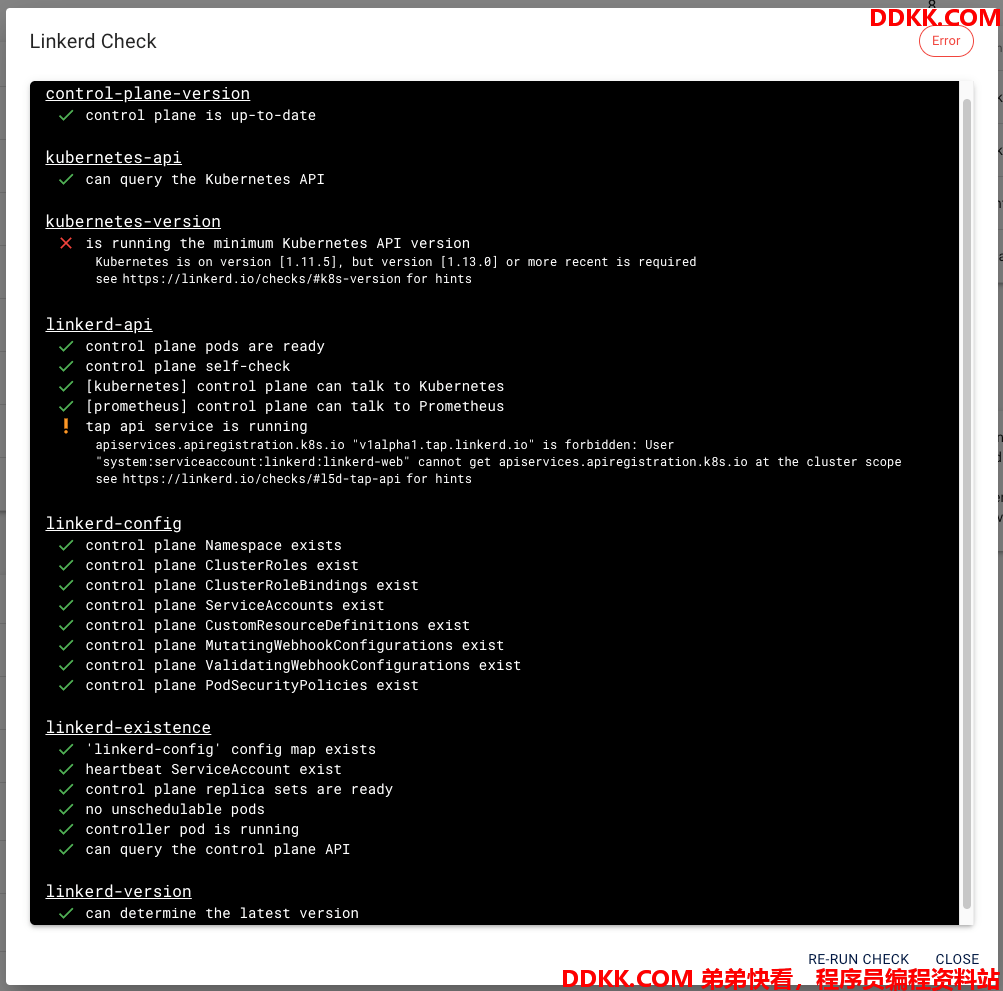
Task: Click 'control plane MutatingWebhookConfigurations exist'
Action: (x=295, y=645)
